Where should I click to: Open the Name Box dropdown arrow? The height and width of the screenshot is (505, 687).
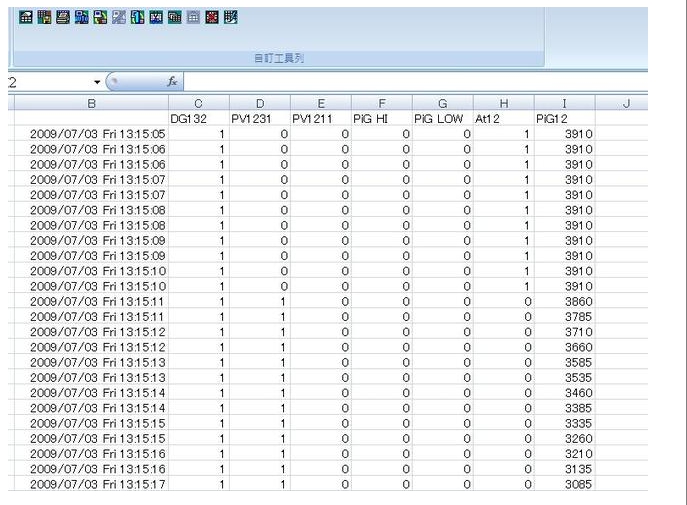click(97, 82)
